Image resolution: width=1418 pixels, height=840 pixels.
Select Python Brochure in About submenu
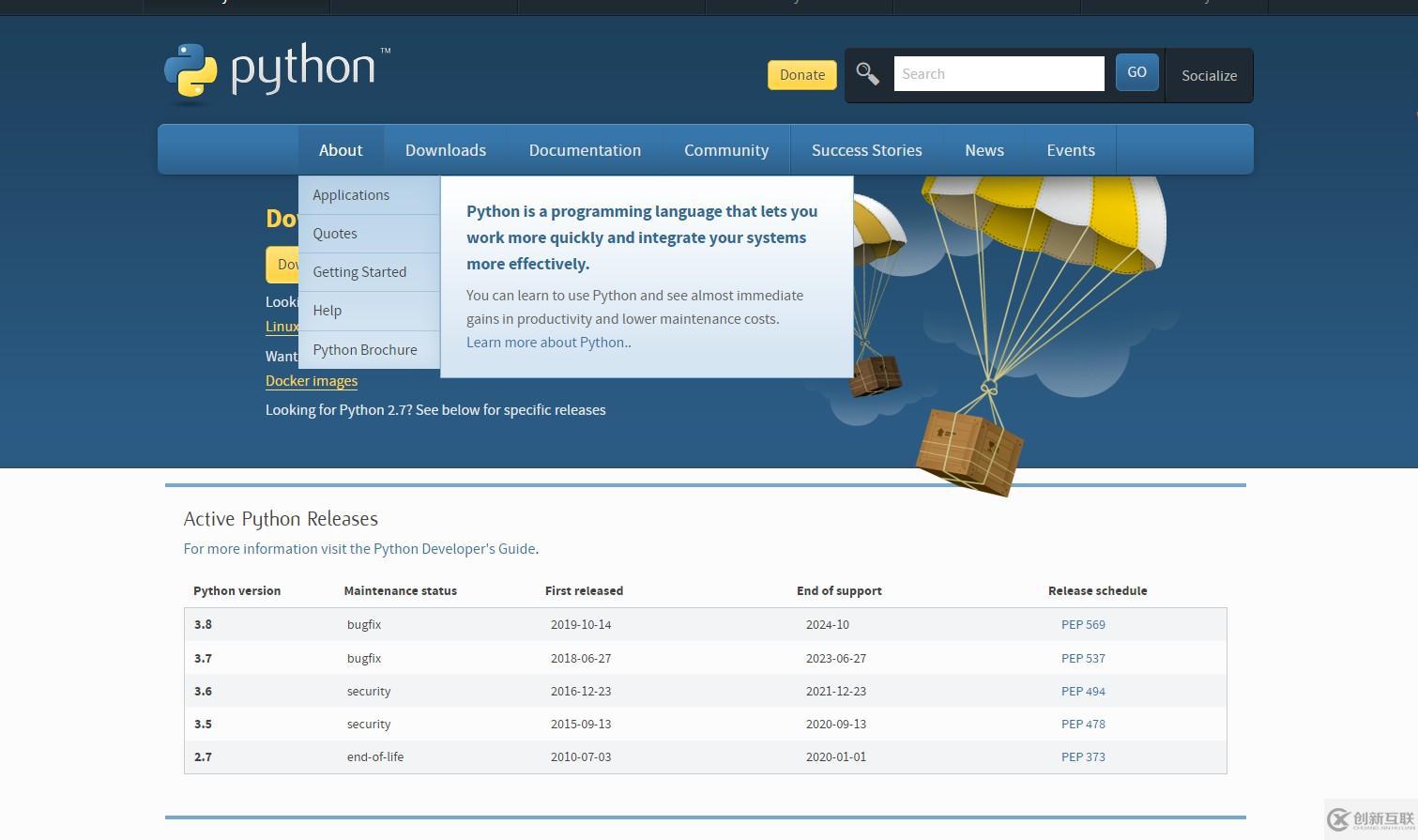[369, 350]
